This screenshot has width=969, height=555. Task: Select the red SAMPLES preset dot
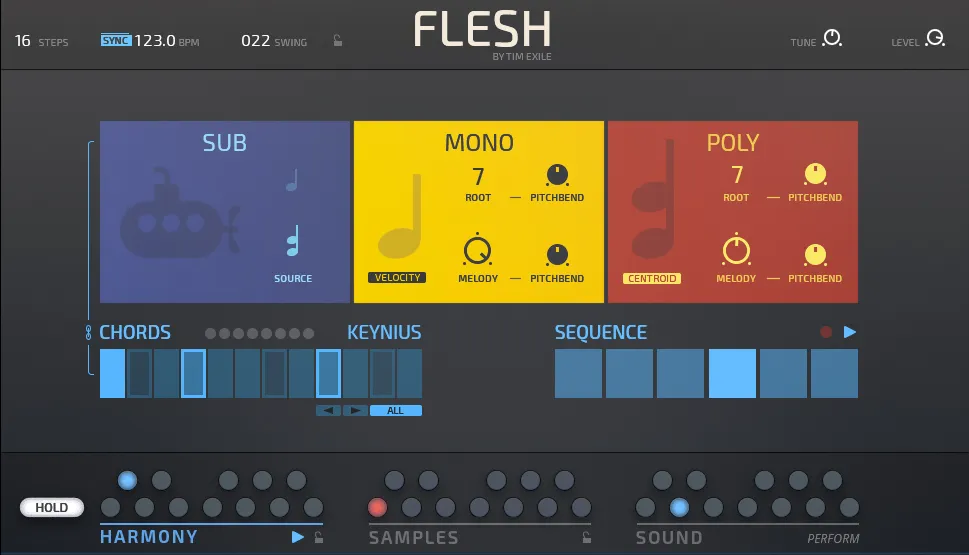click(x=377, y=507)
